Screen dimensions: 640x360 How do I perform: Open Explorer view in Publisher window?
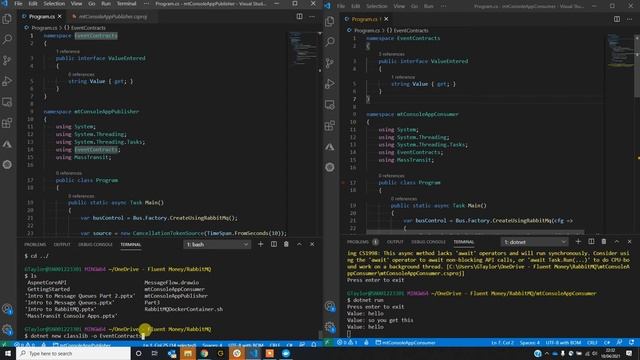[x=7, y=19]
